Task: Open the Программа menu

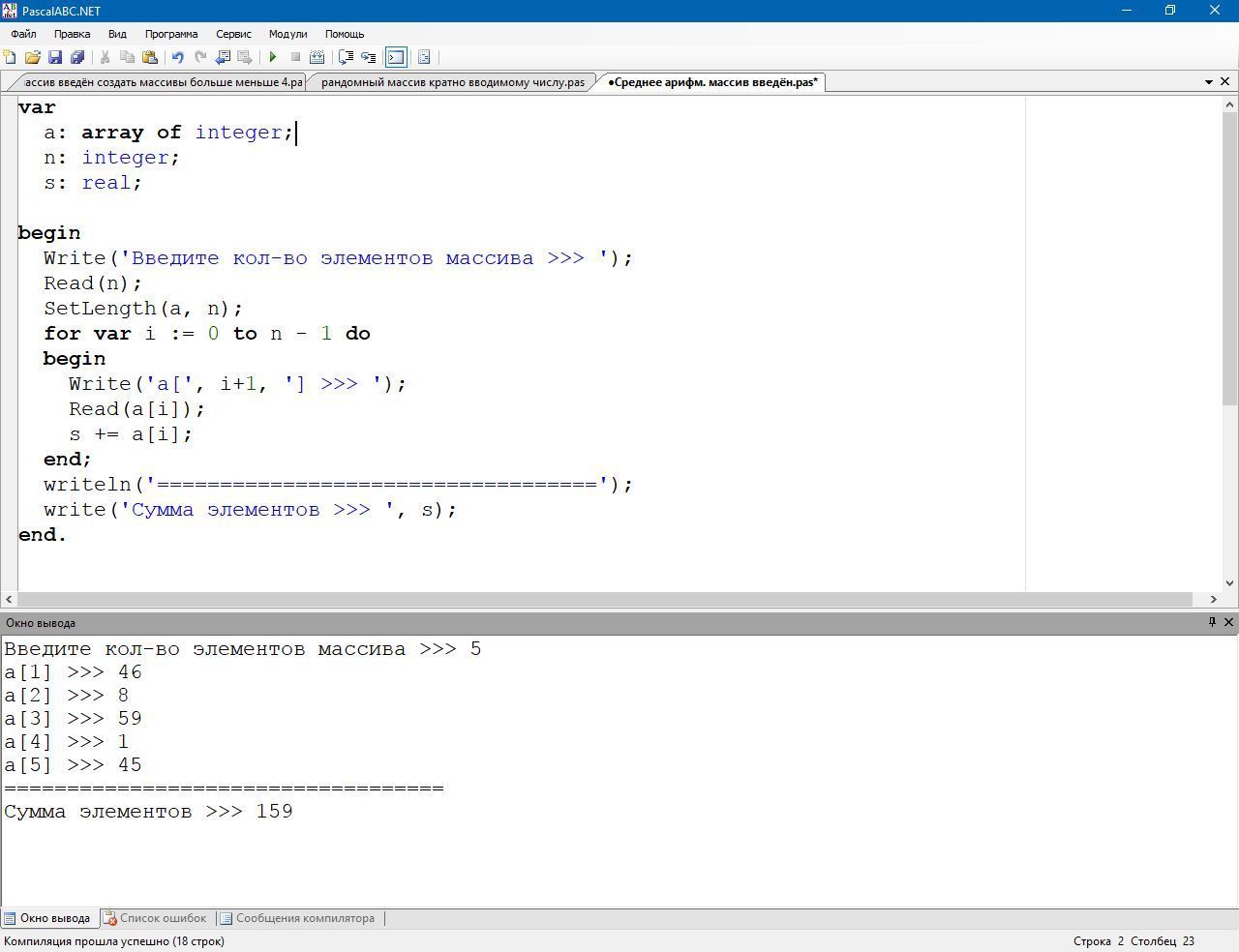Action: tap(171, 34)
